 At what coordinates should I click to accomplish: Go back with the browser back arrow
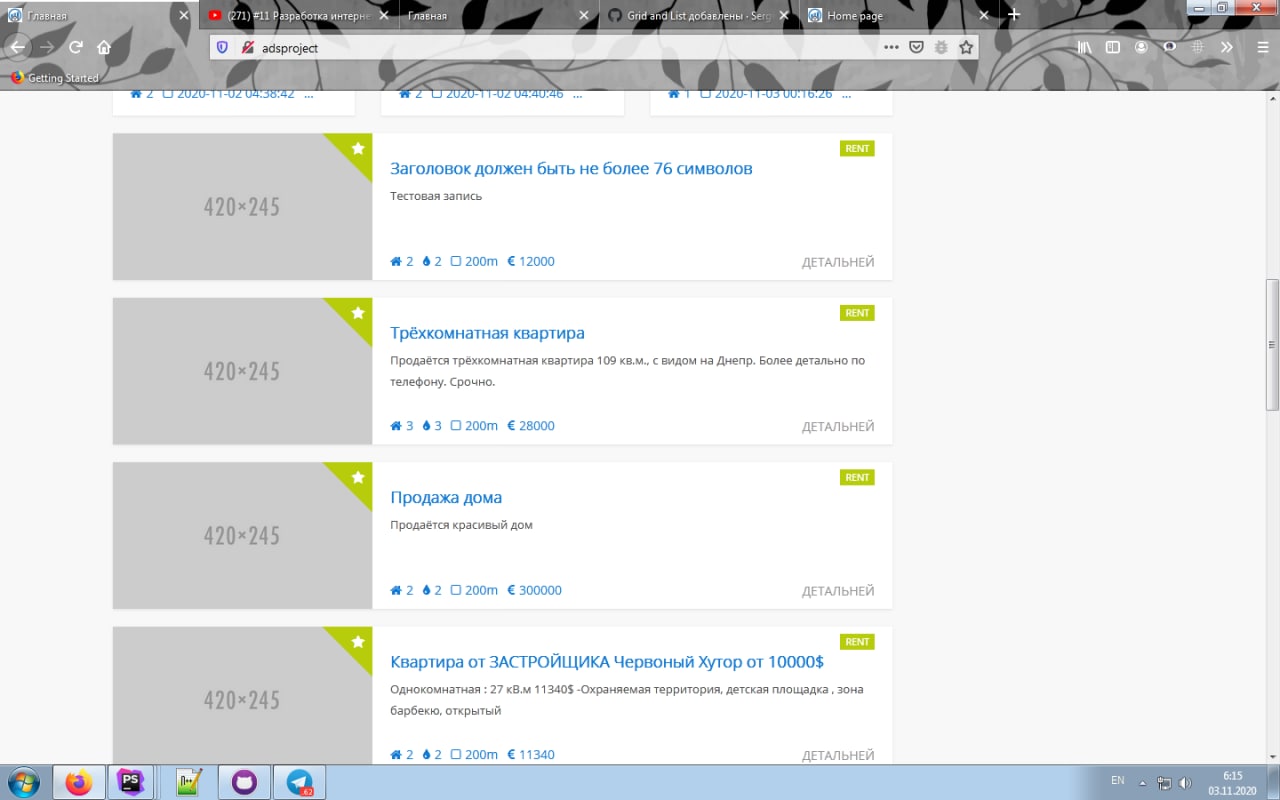tap(17, 47)
